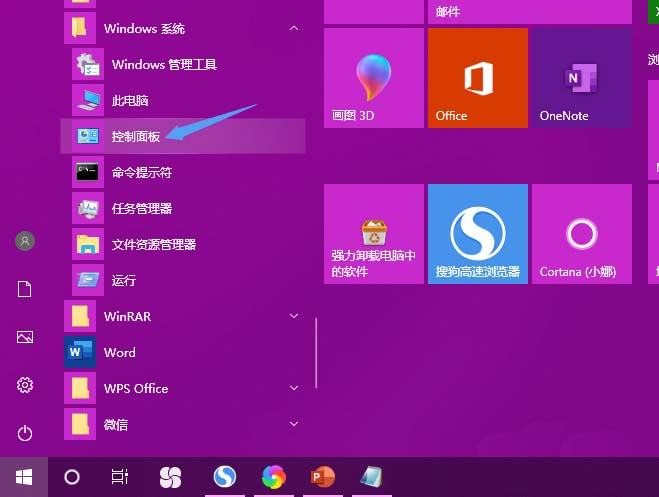Open Settings gear in Start sidebar
This screenshot has height=497, width=659.
coord(25,385)
